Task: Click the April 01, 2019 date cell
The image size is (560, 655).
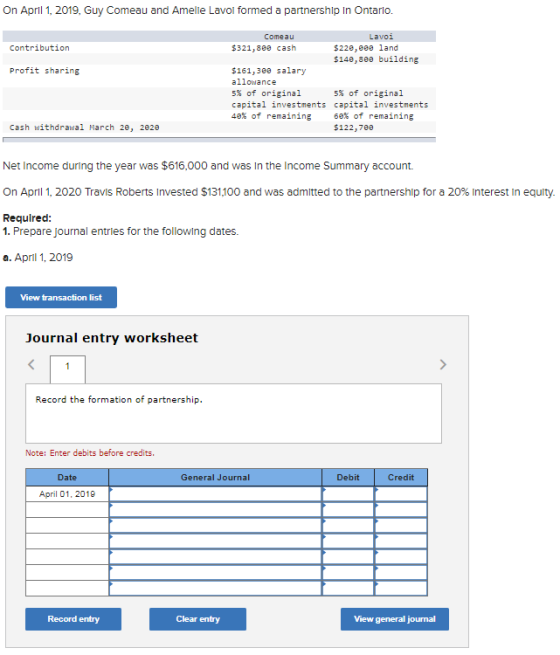Action: pyautogui.click(x=67, y=494)
